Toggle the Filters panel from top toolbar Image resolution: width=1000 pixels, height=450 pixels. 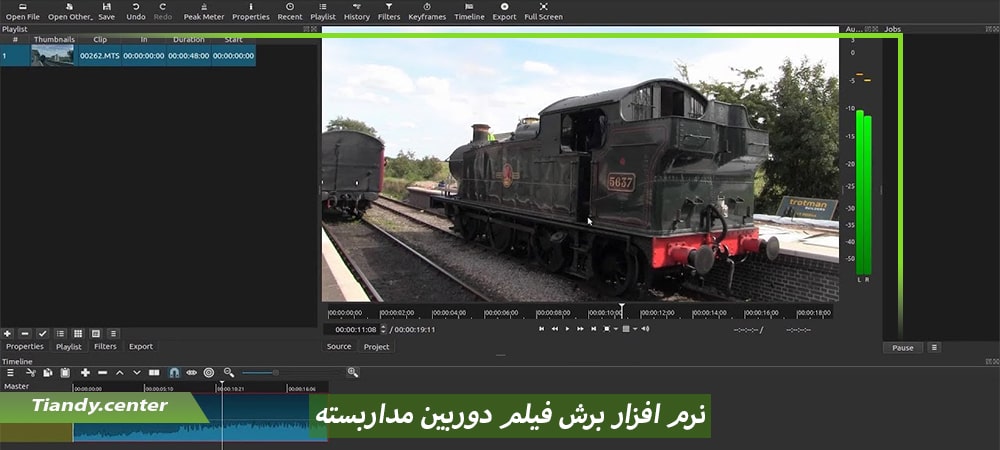[x=389, y=11]
